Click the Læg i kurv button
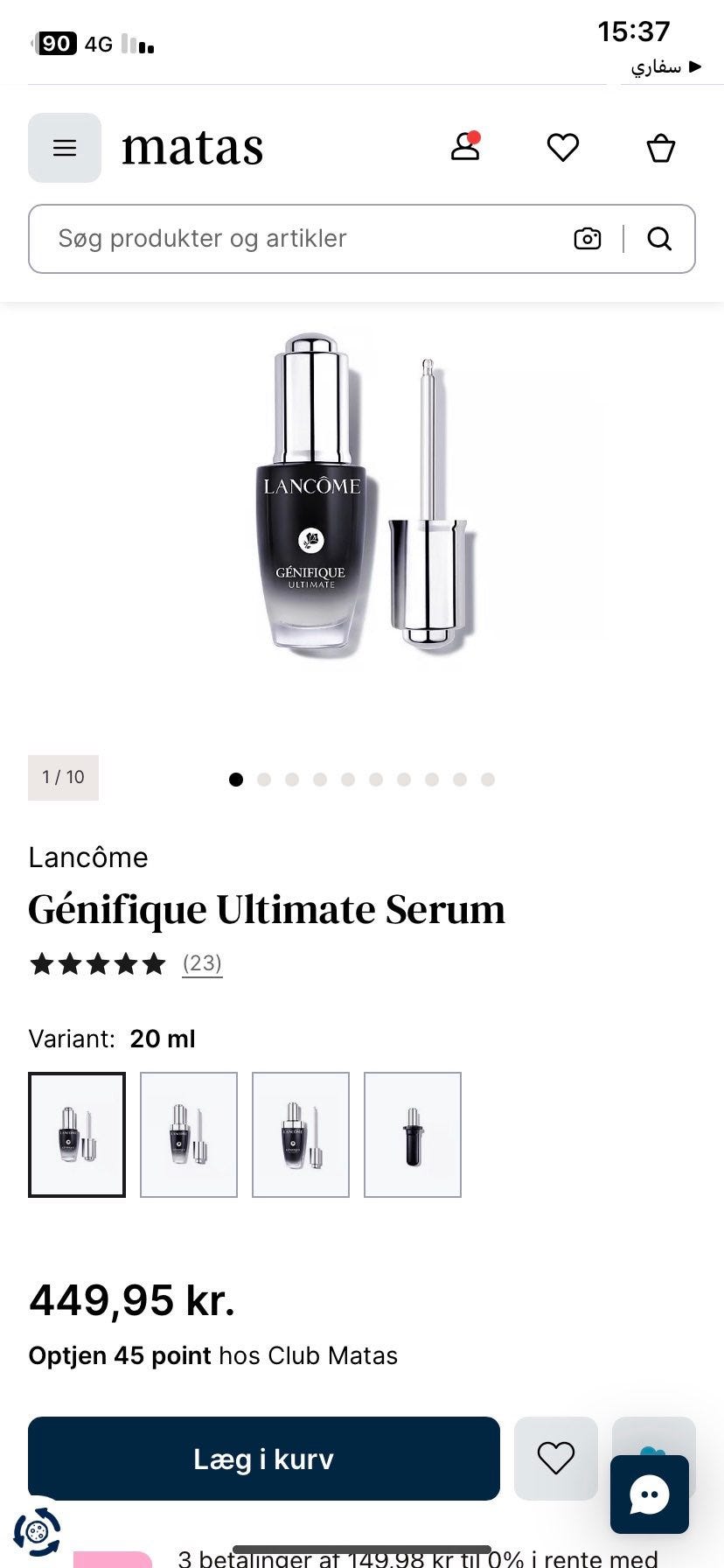The image size is (724, 1568). 264,1459
